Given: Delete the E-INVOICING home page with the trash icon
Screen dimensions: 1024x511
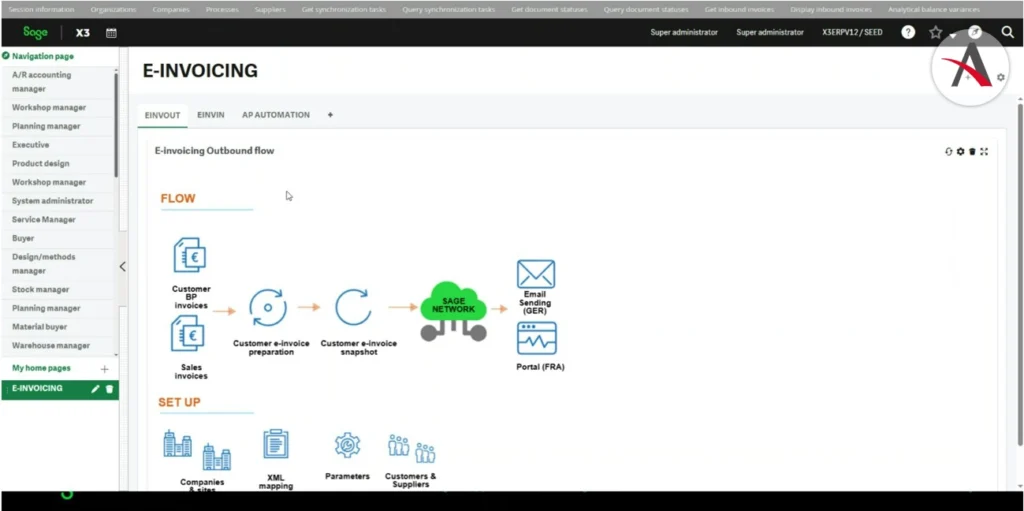Looking at the screenshot, I should coord(109,389).
